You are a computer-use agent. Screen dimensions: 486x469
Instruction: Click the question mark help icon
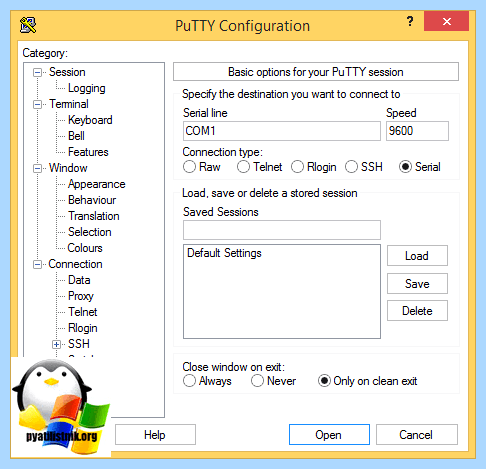(410, 22)
